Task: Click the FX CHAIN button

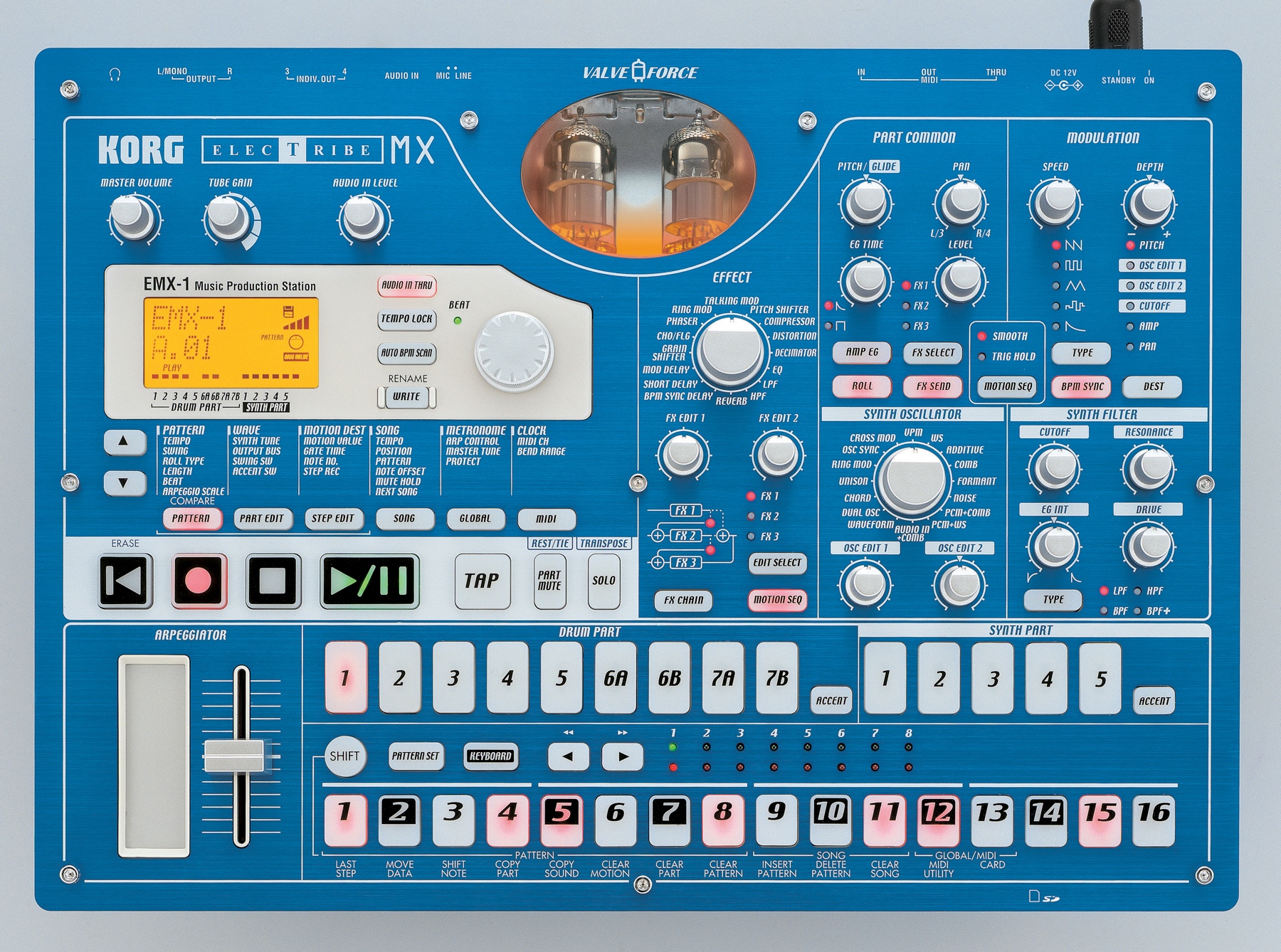Action: pos(683,601)
